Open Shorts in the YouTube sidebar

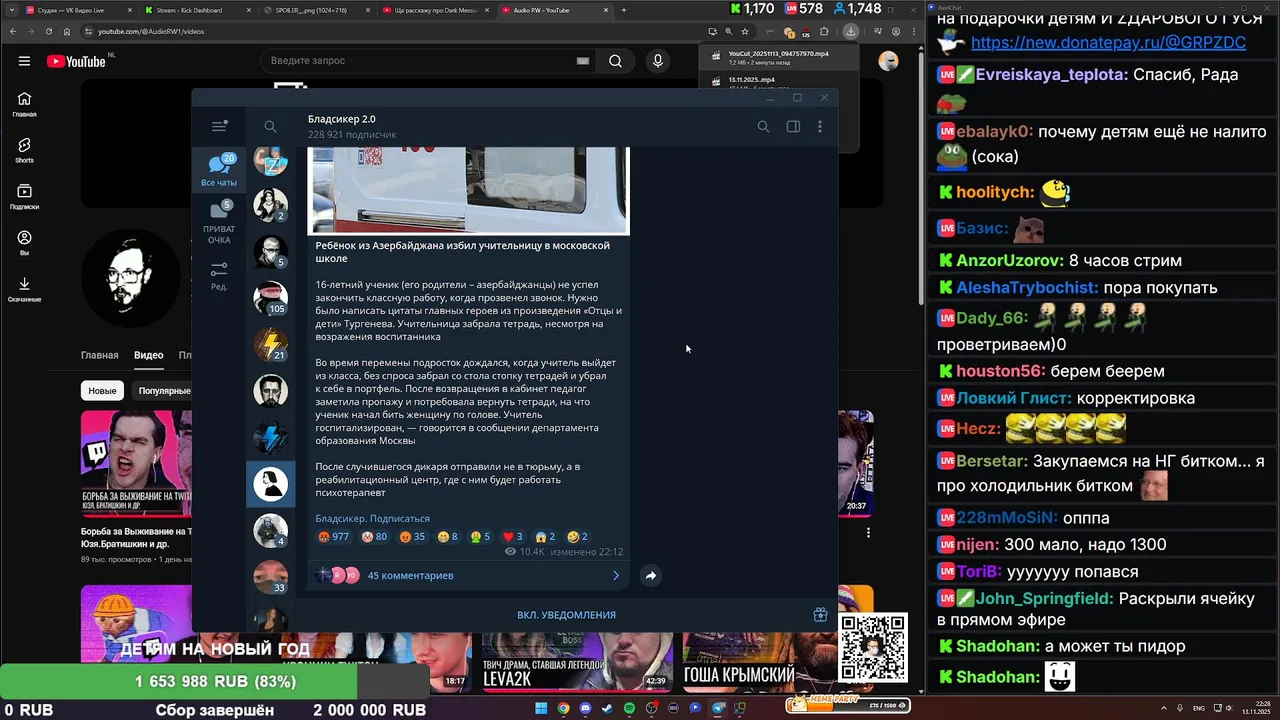(x=24, y=151)
